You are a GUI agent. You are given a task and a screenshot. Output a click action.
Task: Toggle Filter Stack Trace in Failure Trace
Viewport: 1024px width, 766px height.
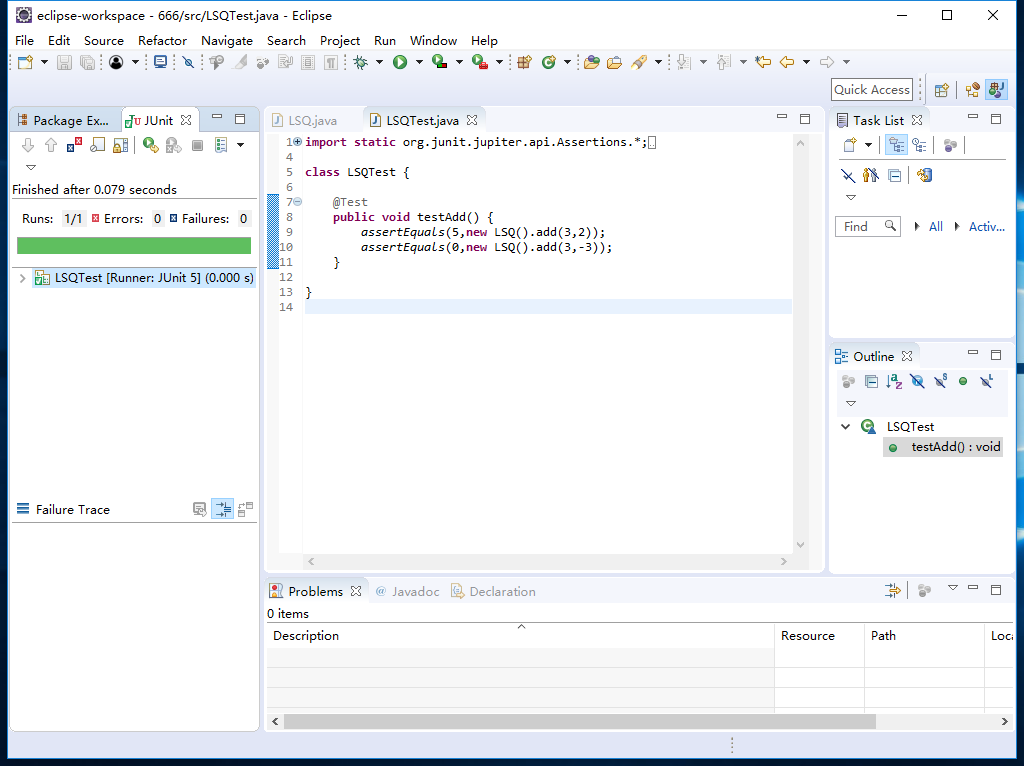pyautogui.click(x=222, y=509)
